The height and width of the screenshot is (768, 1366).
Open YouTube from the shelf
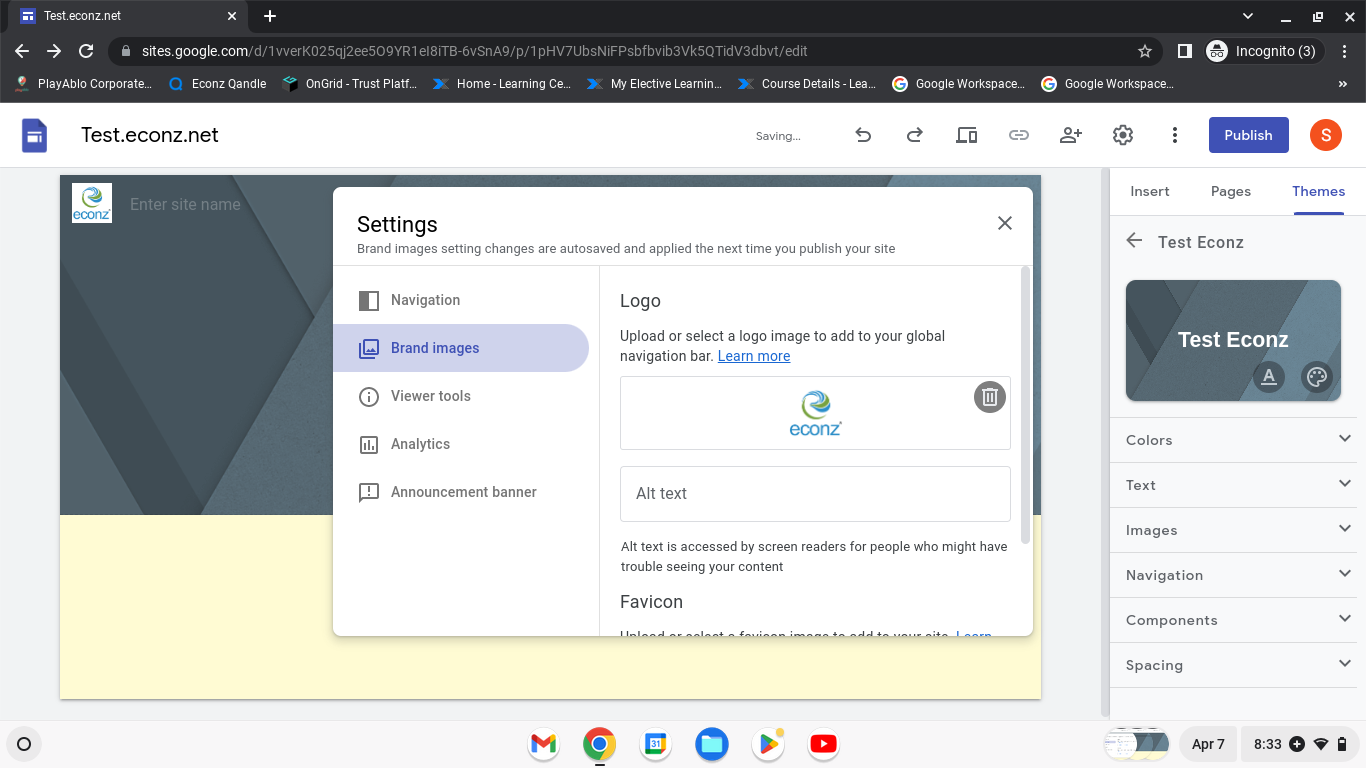pyautogui.click(x=823, y=744)
